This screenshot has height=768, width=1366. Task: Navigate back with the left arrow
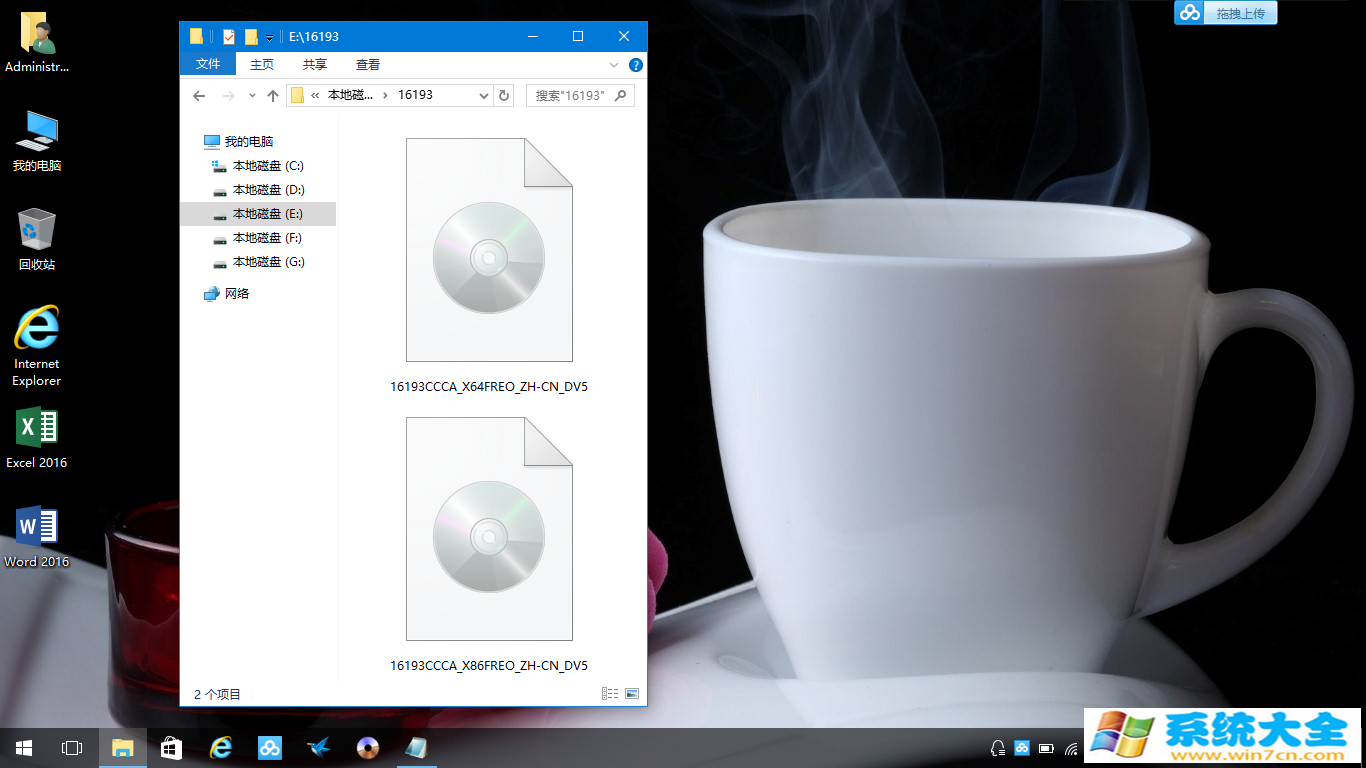(x=199, y=96)
